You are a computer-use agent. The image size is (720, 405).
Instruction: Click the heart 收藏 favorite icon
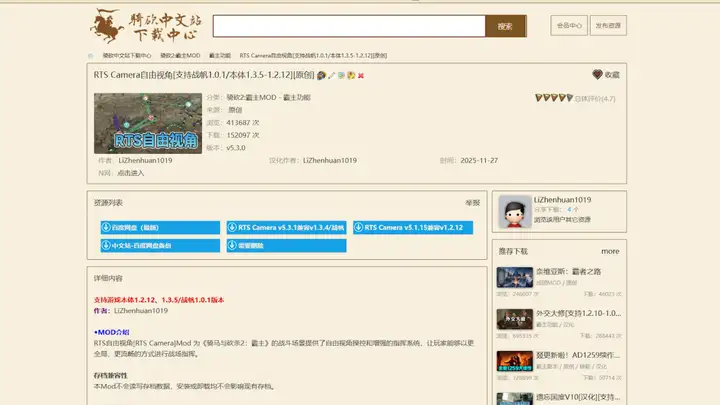(597, 74)
